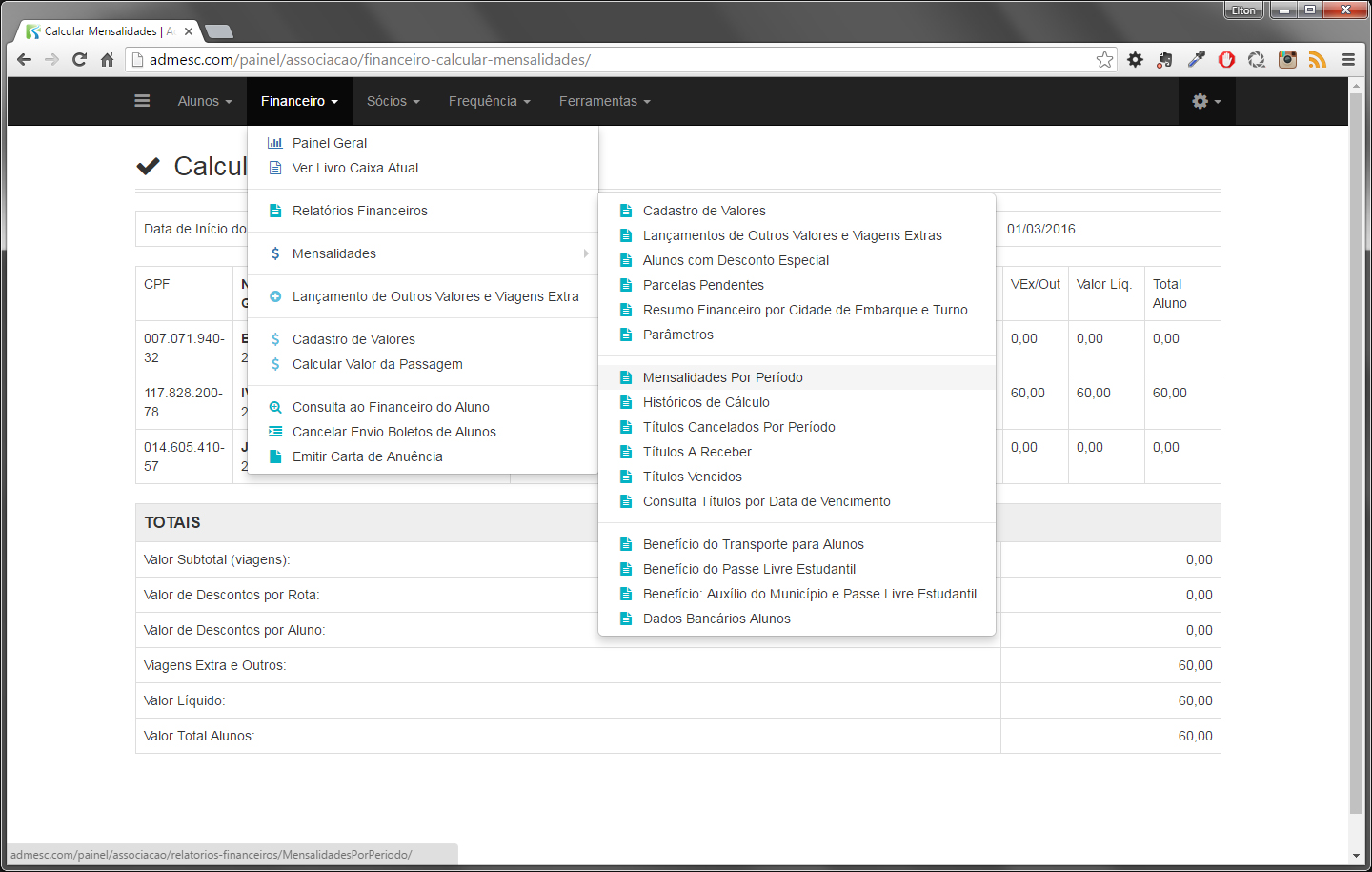The height and width of the screenshot is (872, 1372).
Task: Expand the Ferramentas dropdown menu
Action: [x=604, y=101]
